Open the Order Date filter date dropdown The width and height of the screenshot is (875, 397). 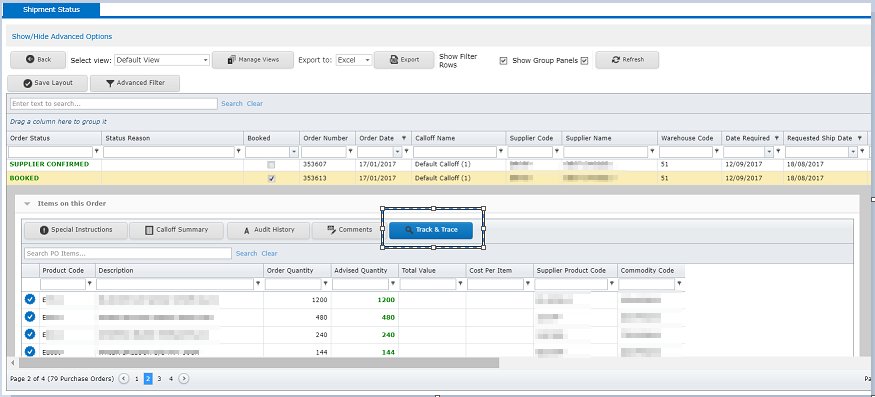click(398, 152)
